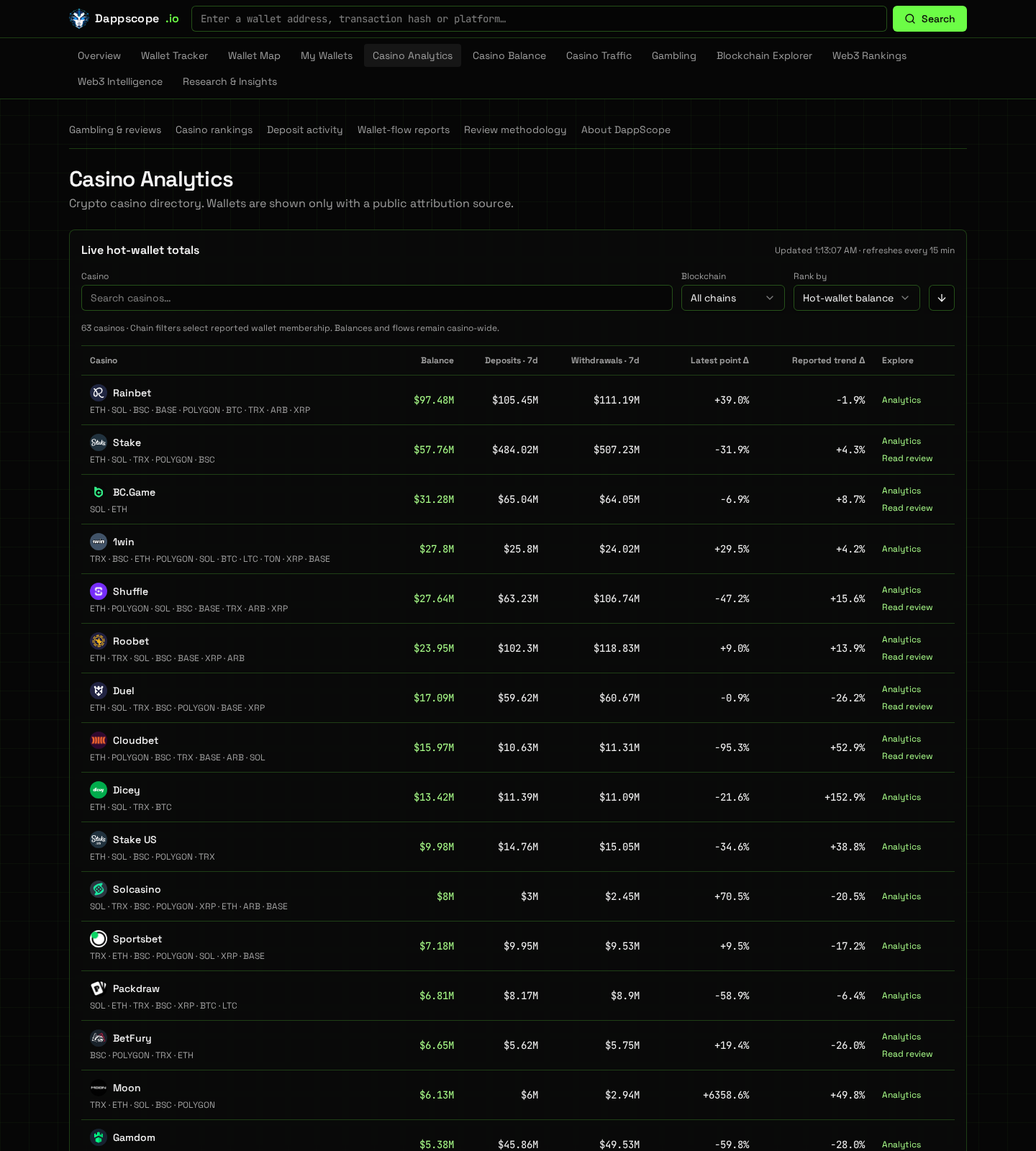
Task: Open Review methodology link
Action: pyautogui.click(x=515, y=129)
